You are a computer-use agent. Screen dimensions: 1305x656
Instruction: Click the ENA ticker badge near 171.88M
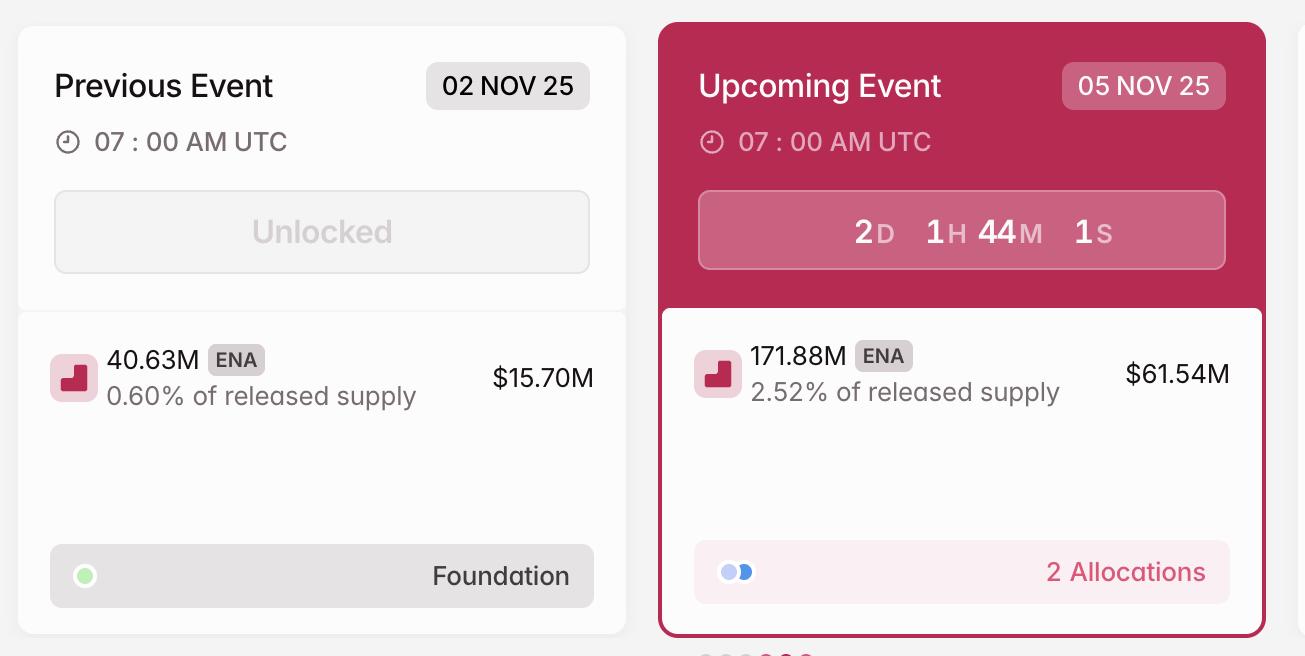tap(884, 356)
